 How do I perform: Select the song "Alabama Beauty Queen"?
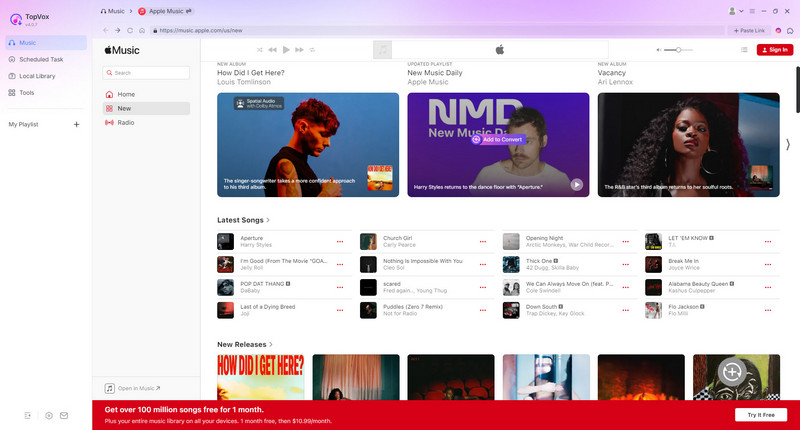[698, 284]
